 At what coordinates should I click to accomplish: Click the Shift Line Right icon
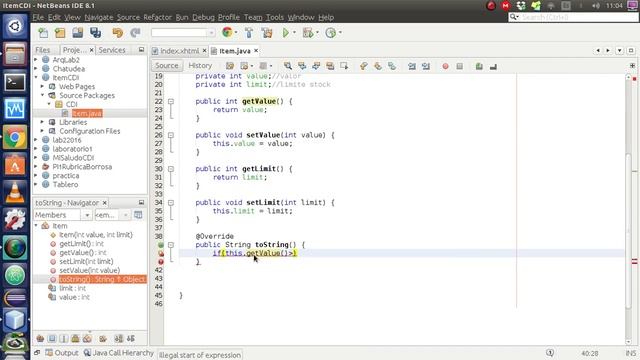pos(426,66)
